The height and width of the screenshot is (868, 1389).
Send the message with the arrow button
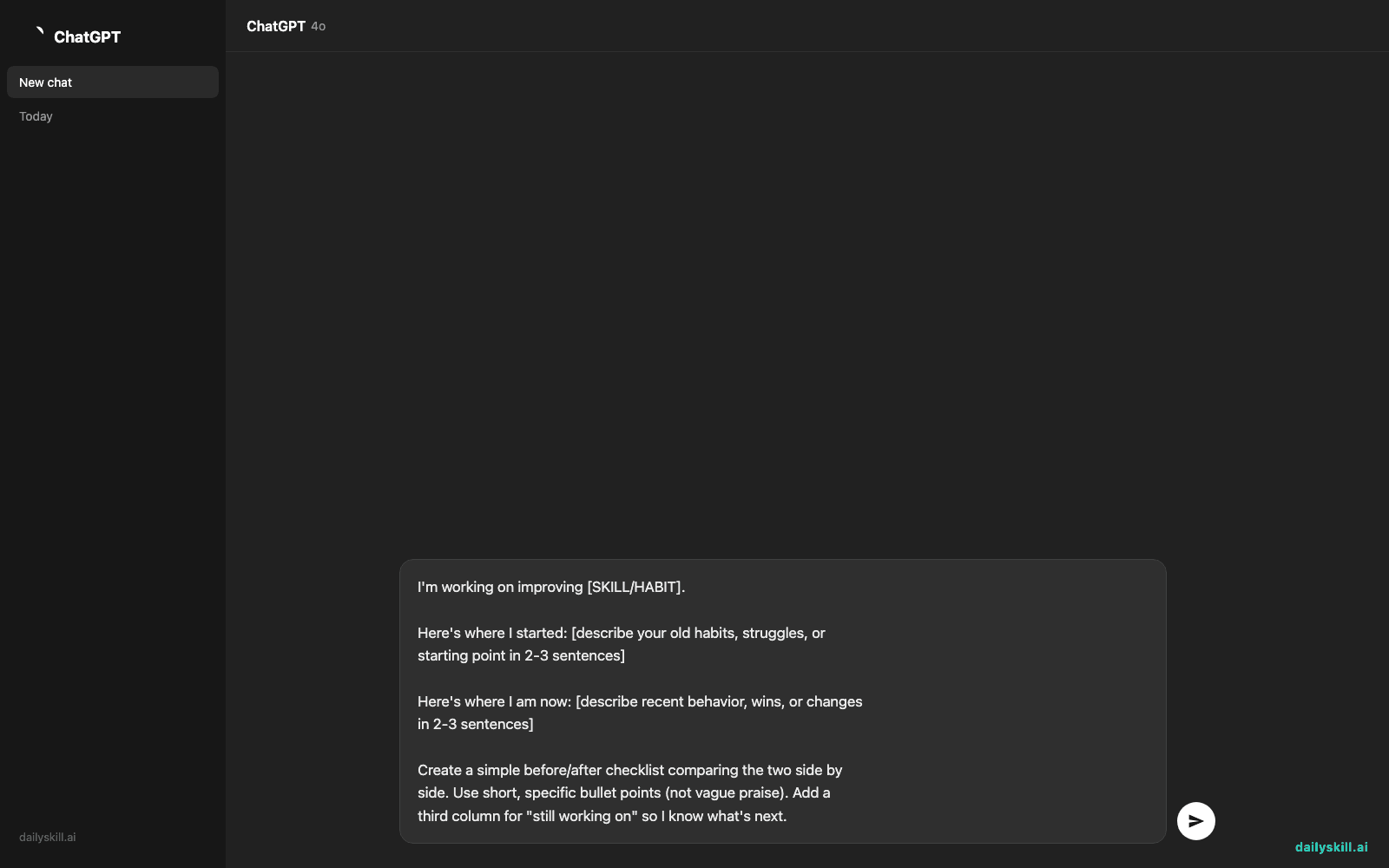[x=1195, y=821]
